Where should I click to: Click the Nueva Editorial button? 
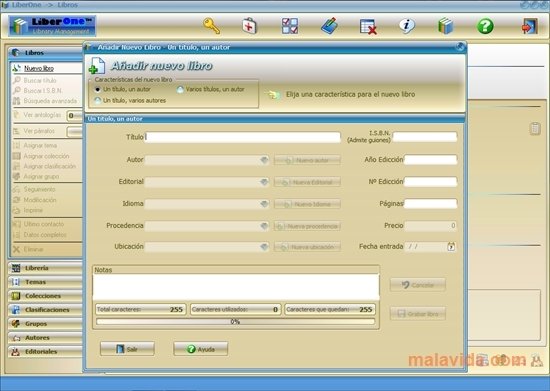307,182
